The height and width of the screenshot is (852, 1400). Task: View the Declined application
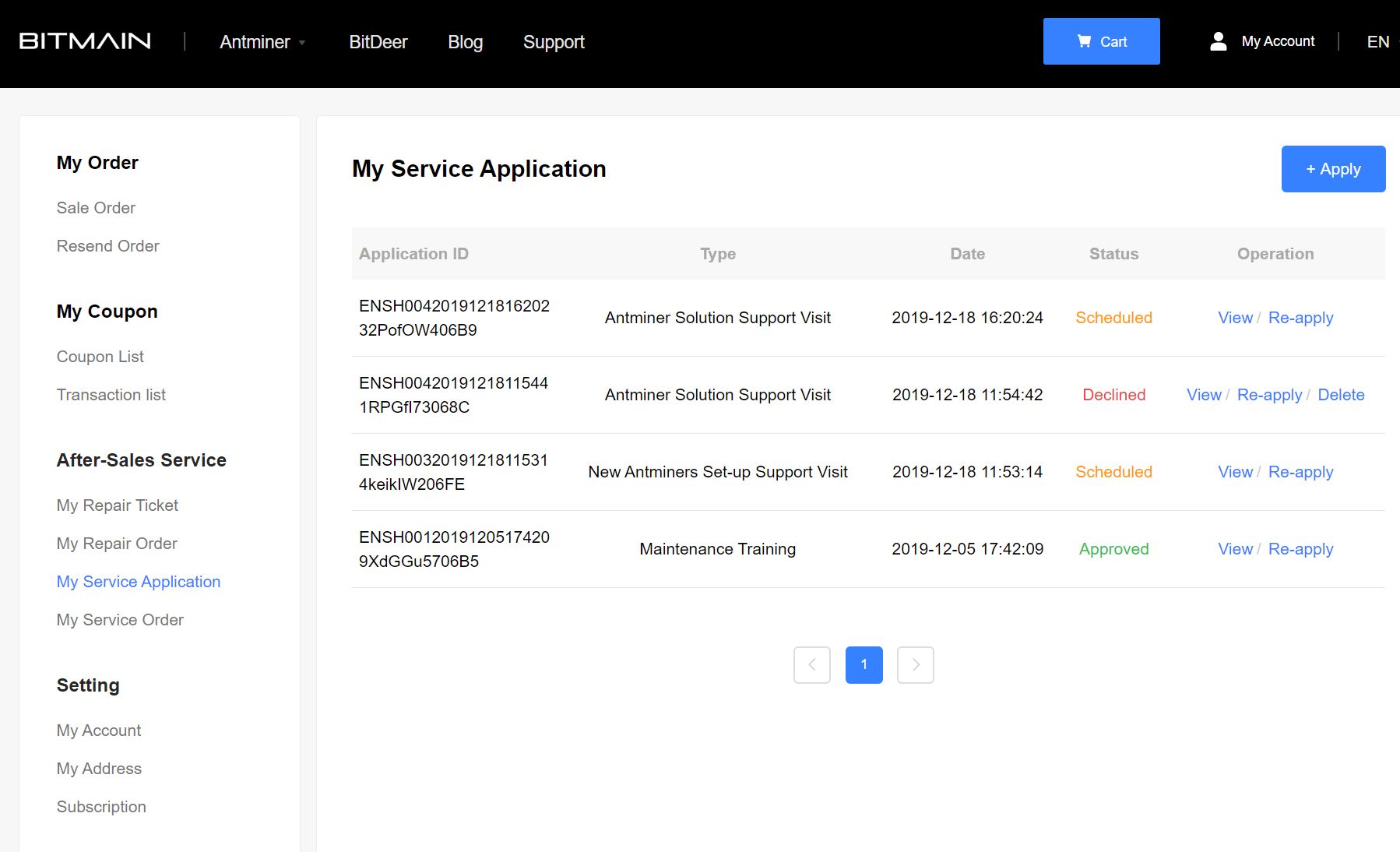(x=1204, y=395)
